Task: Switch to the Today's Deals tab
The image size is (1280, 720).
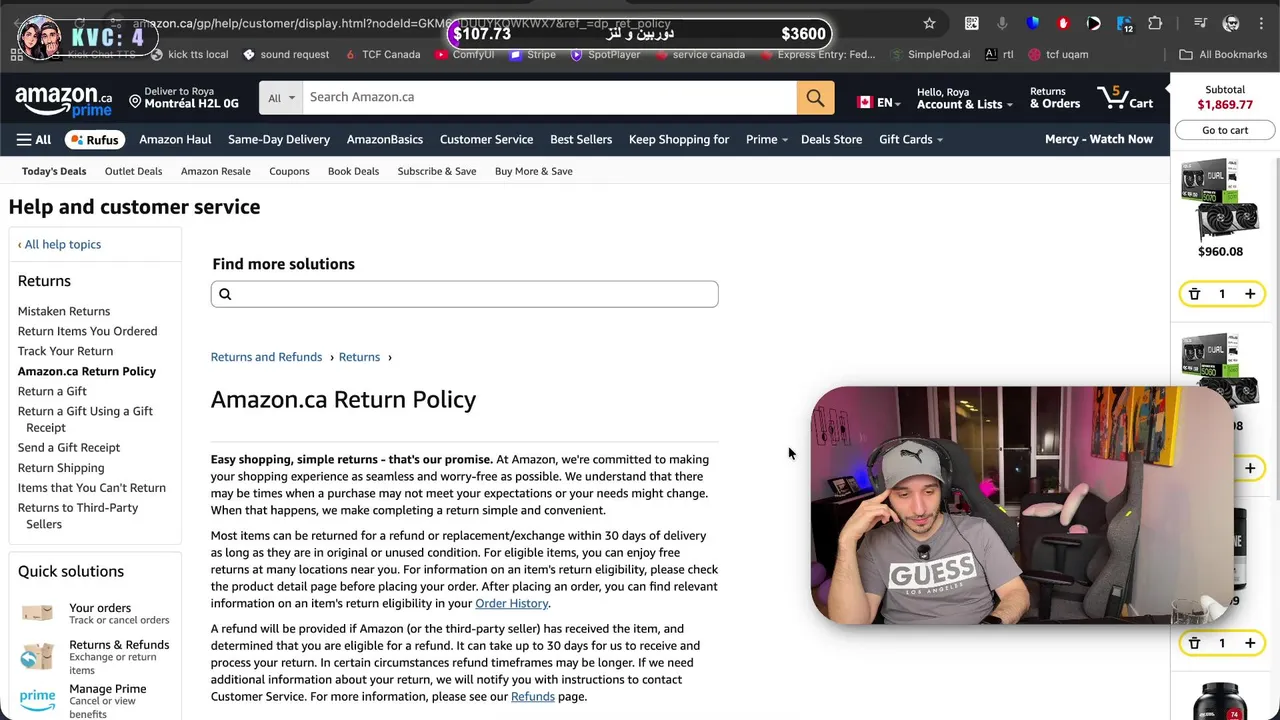Action: pyautogui.click(x=54, y=171)
